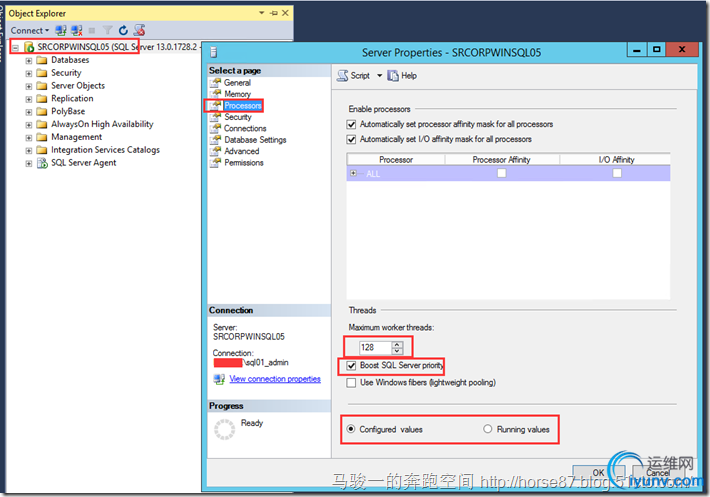Screen dimensions: 710x497
Task: Open the Object Explorer window position dropdown arrow
Action: (x=262, y=13)
